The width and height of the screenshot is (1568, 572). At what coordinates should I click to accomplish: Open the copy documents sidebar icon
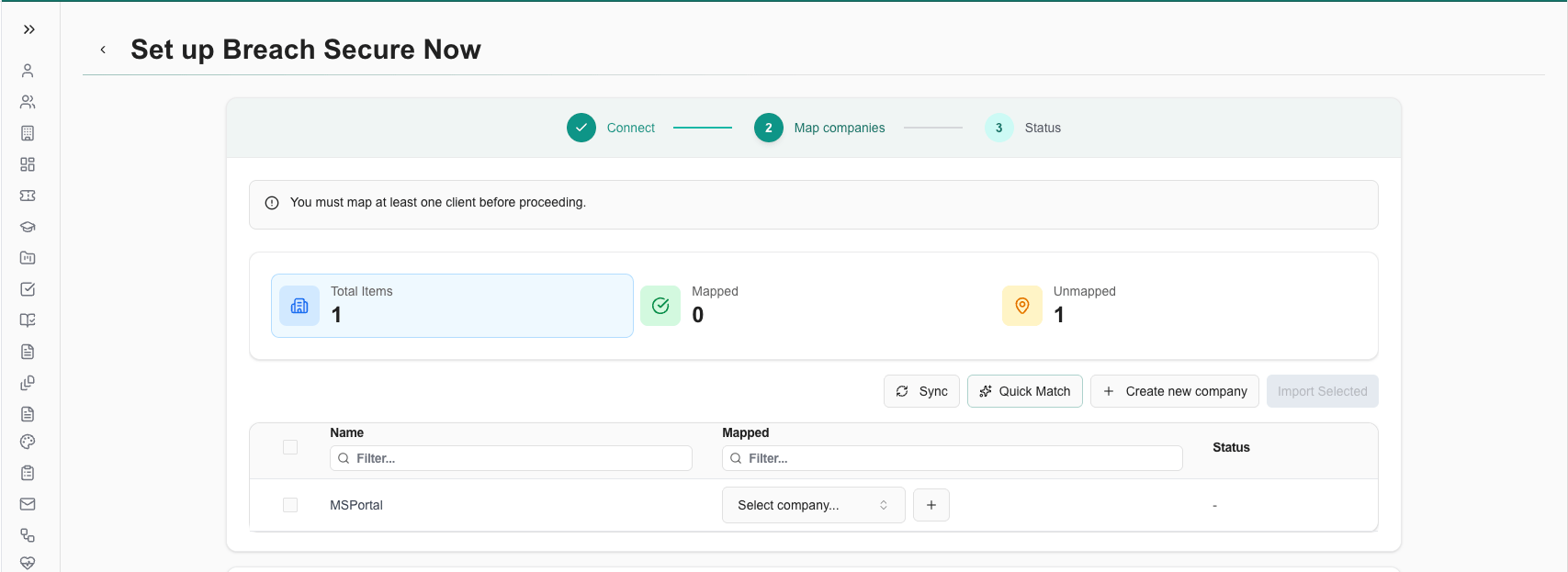tap(28, 383)
